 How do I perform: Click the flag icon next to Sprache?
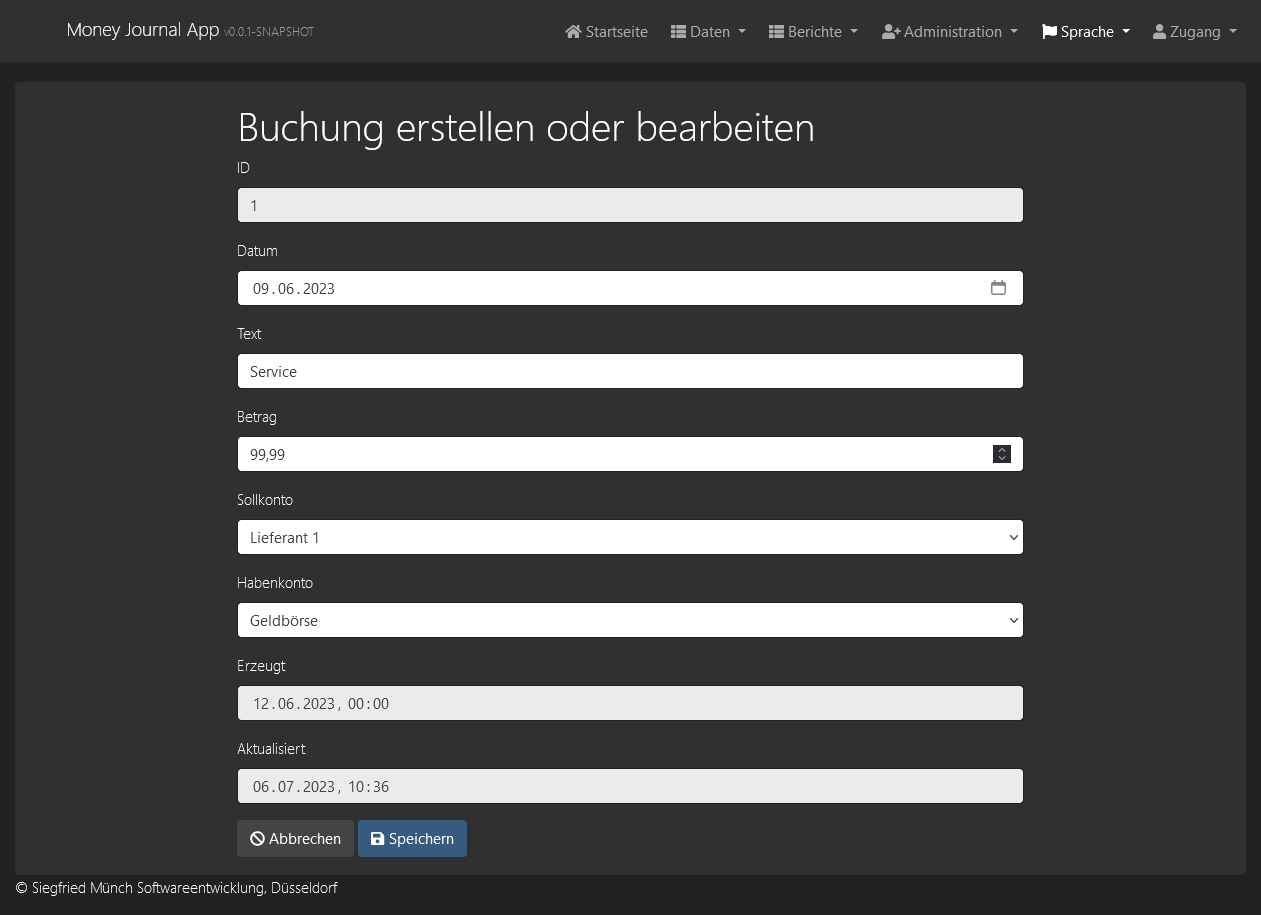(1049, 32)
